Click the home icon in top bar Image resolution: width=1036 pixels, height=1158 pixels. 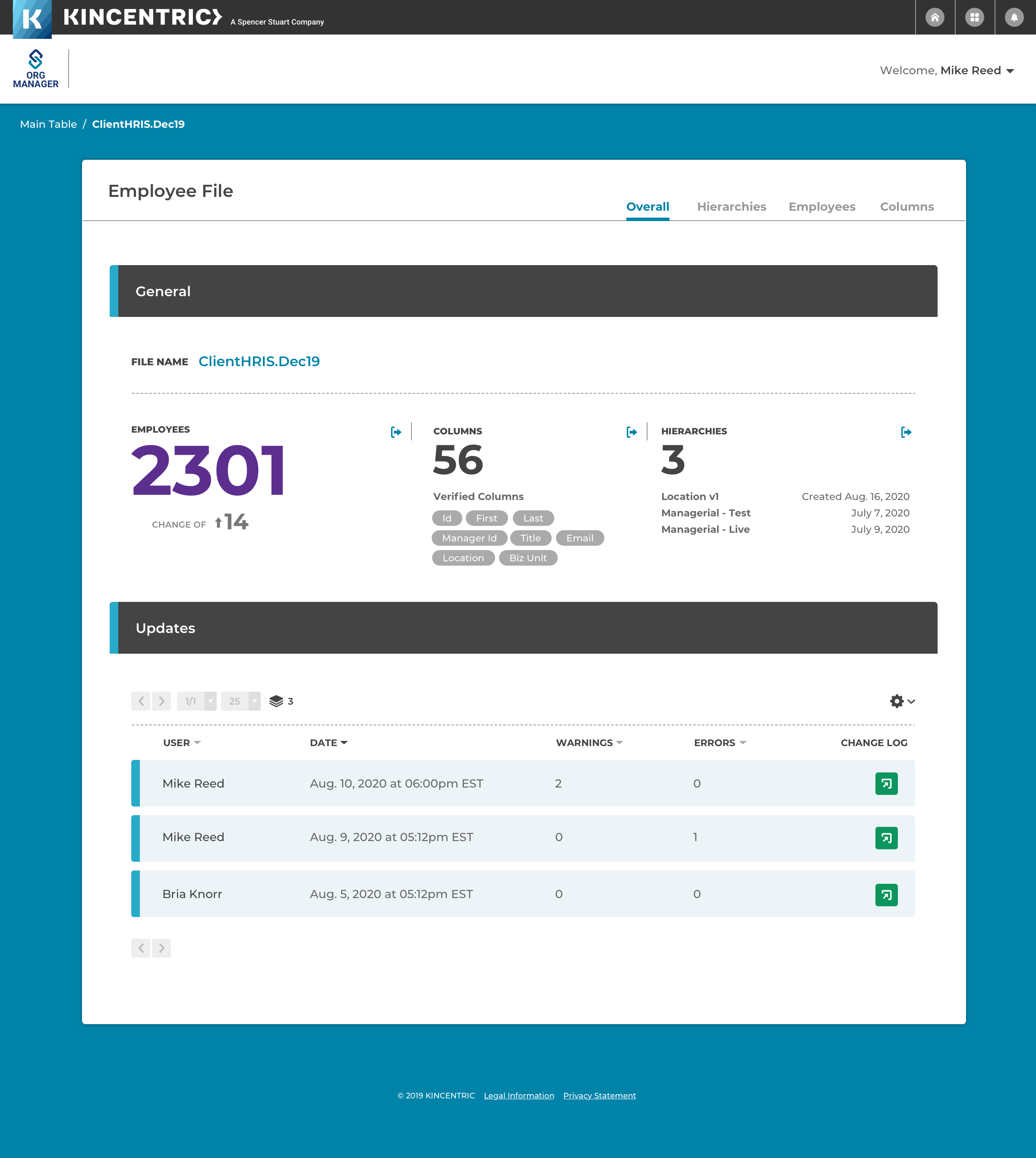tap(935, 17)
